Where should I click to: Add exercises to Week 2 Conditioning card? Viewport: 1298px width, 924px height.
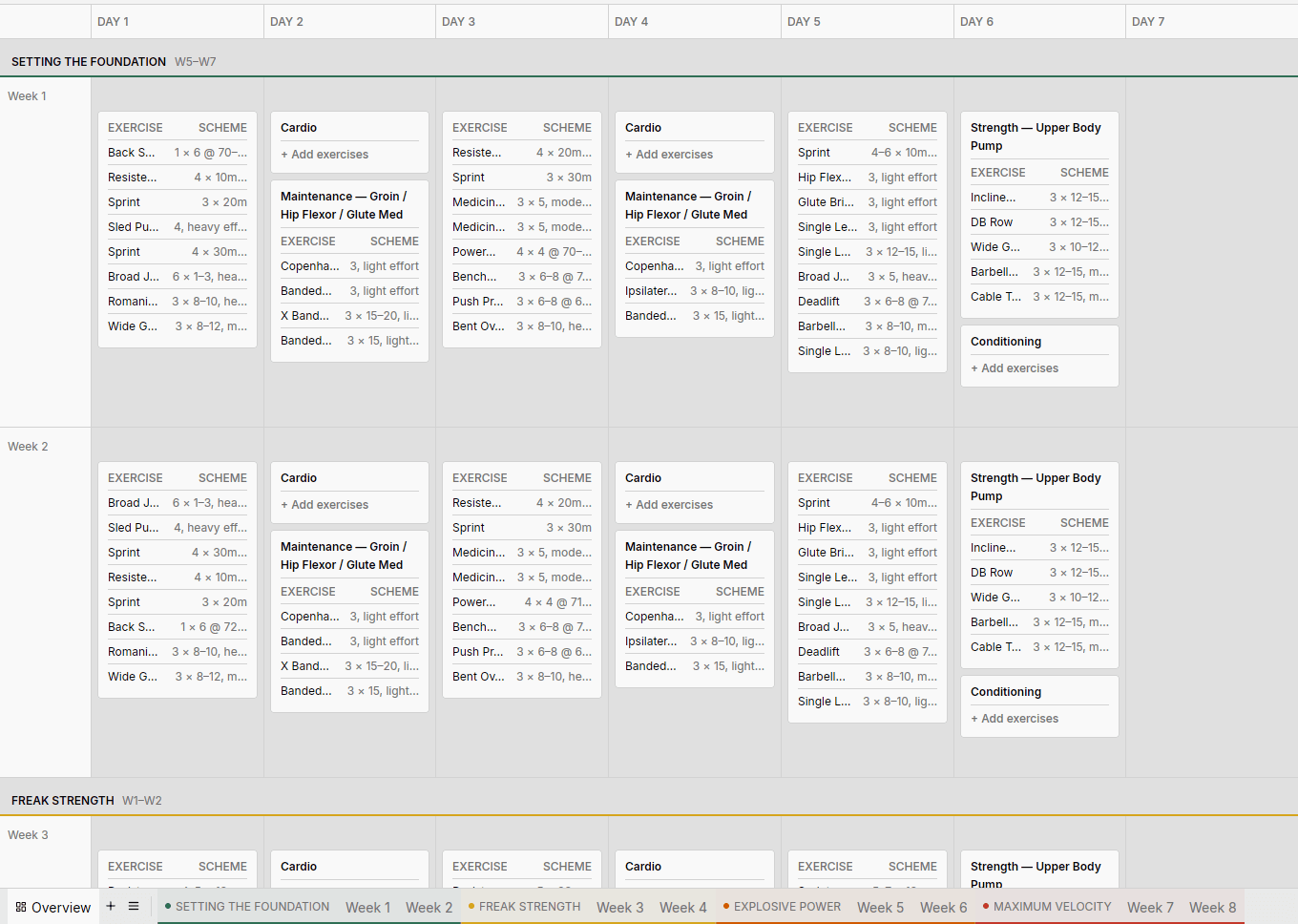(1015, 719)
